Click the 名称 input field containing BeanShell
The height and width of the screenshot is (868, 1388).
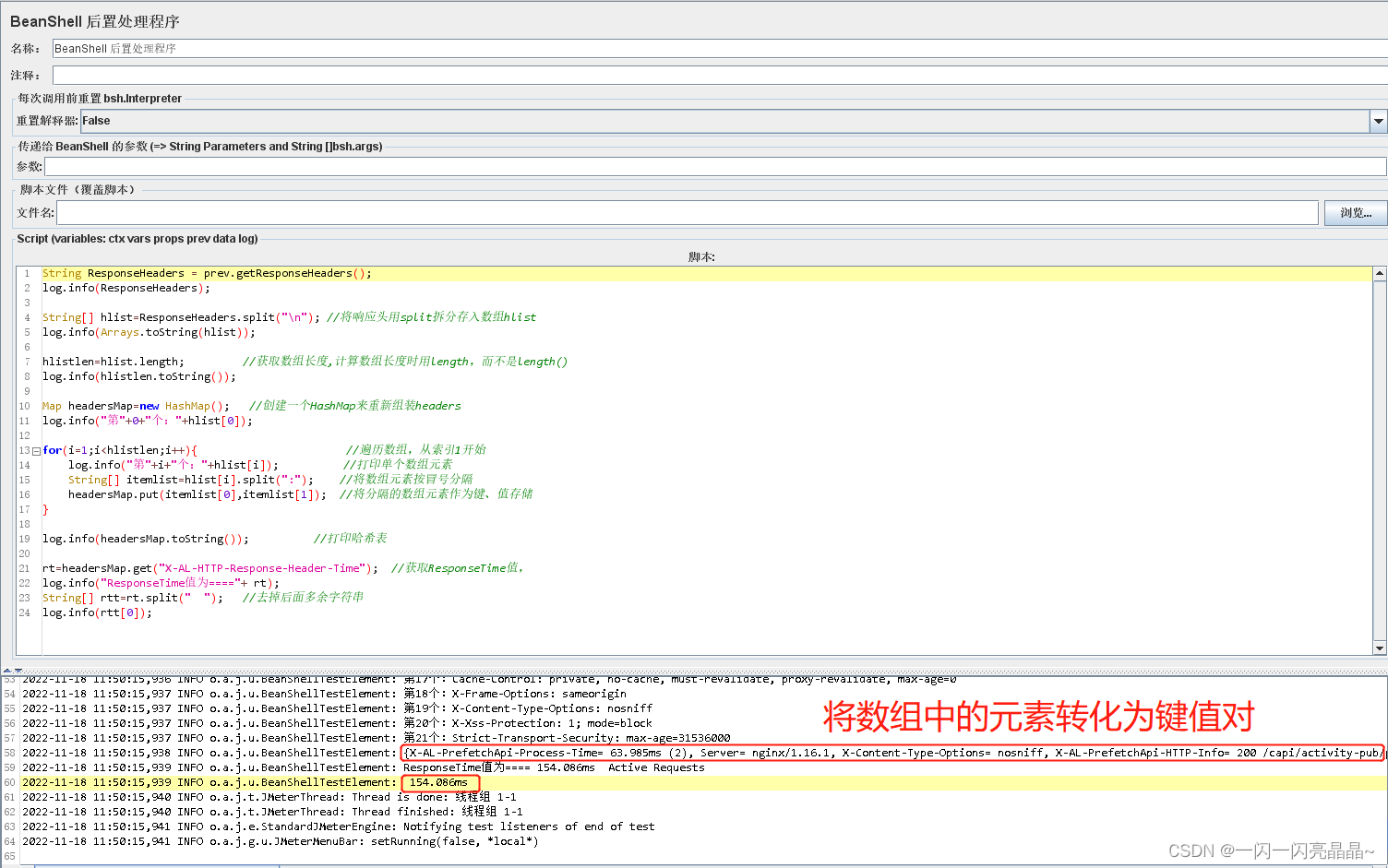[720, 48]
